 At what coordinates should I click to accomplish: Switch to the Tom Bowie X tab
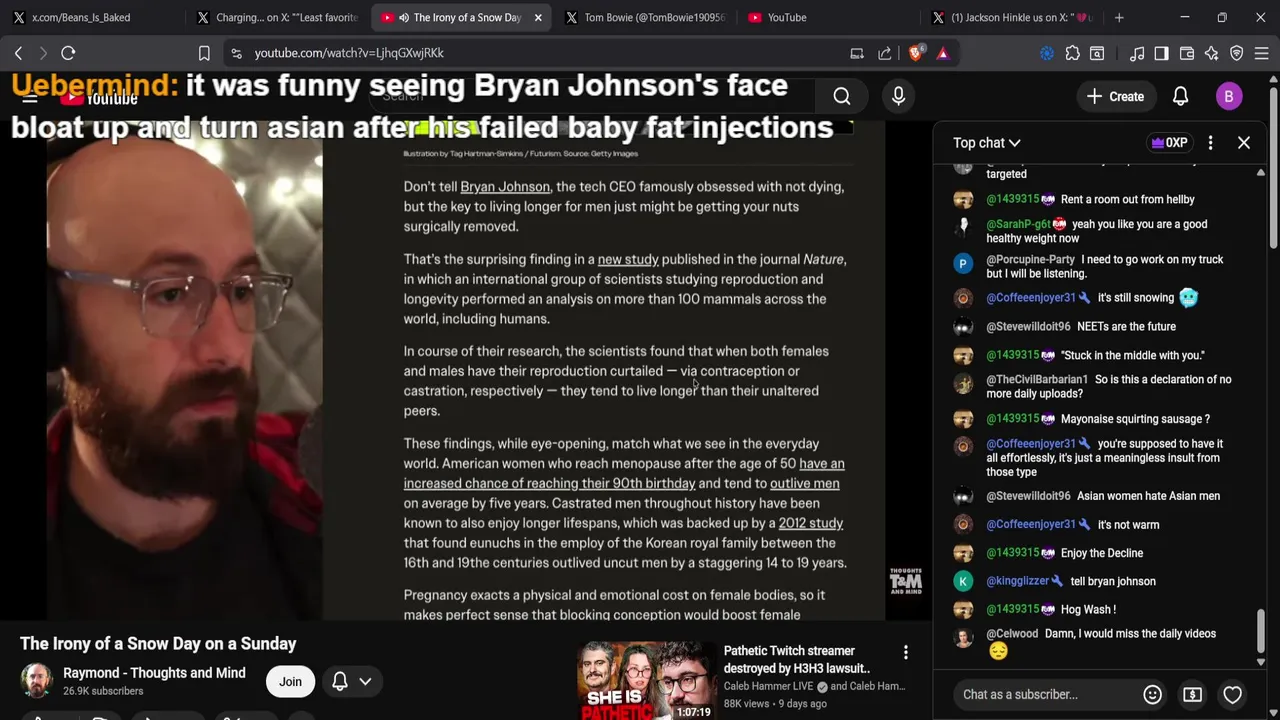(646, 17)
